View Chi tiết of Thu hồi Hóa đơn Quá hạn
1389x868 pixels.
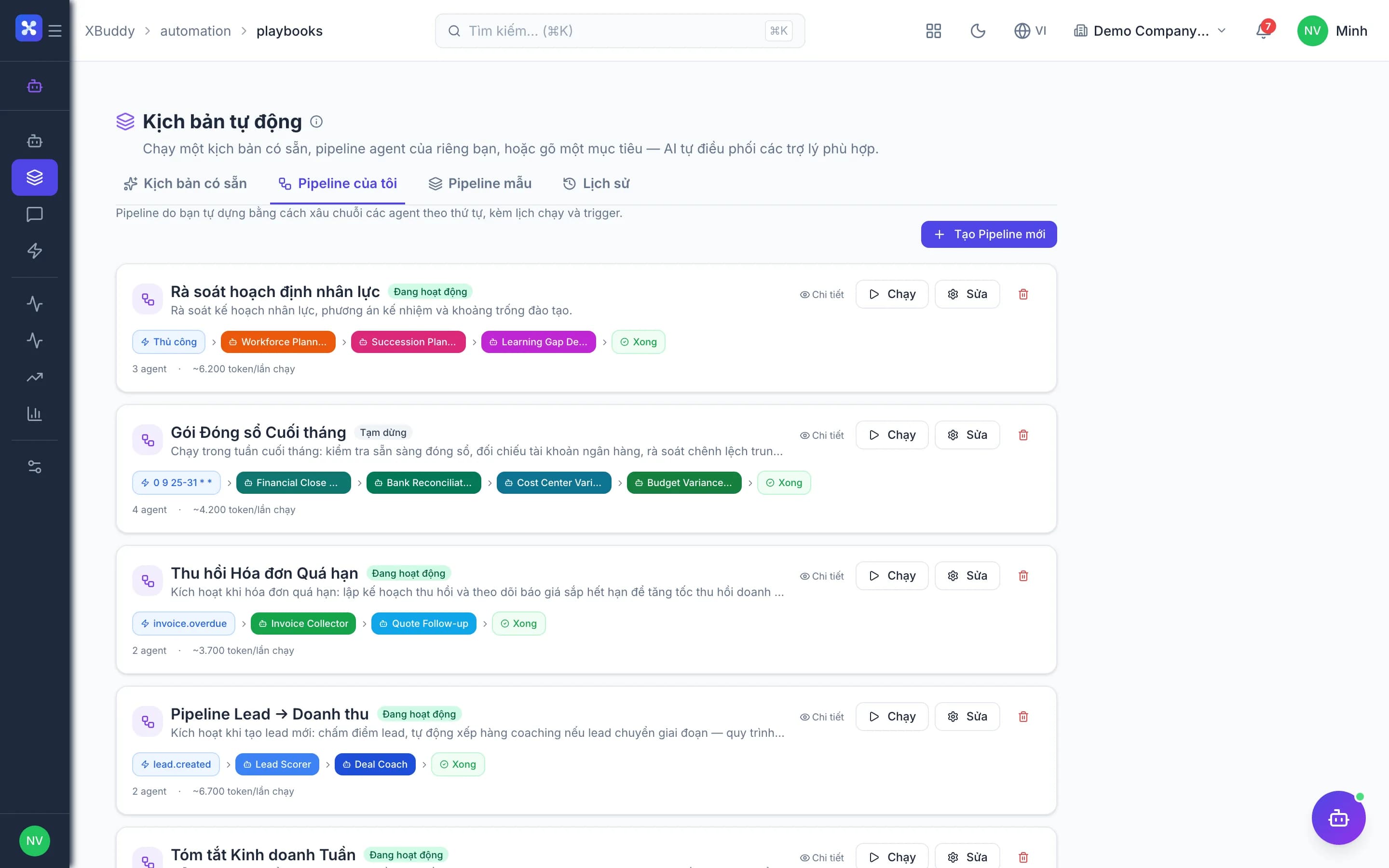(822, 576)
